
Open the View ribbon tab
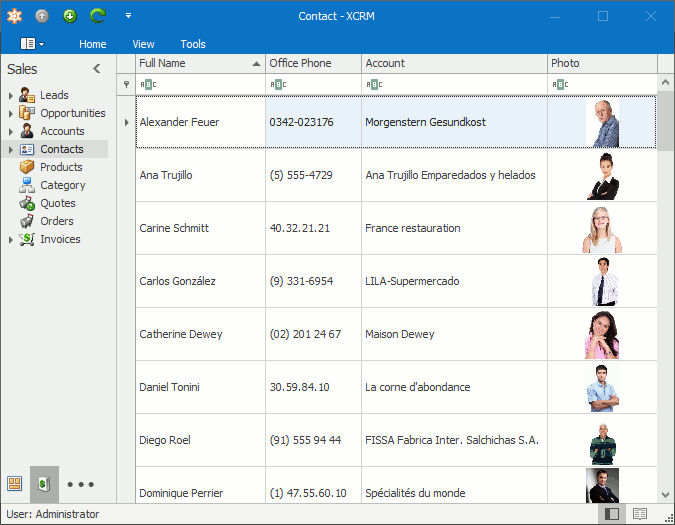pos(143,44)
